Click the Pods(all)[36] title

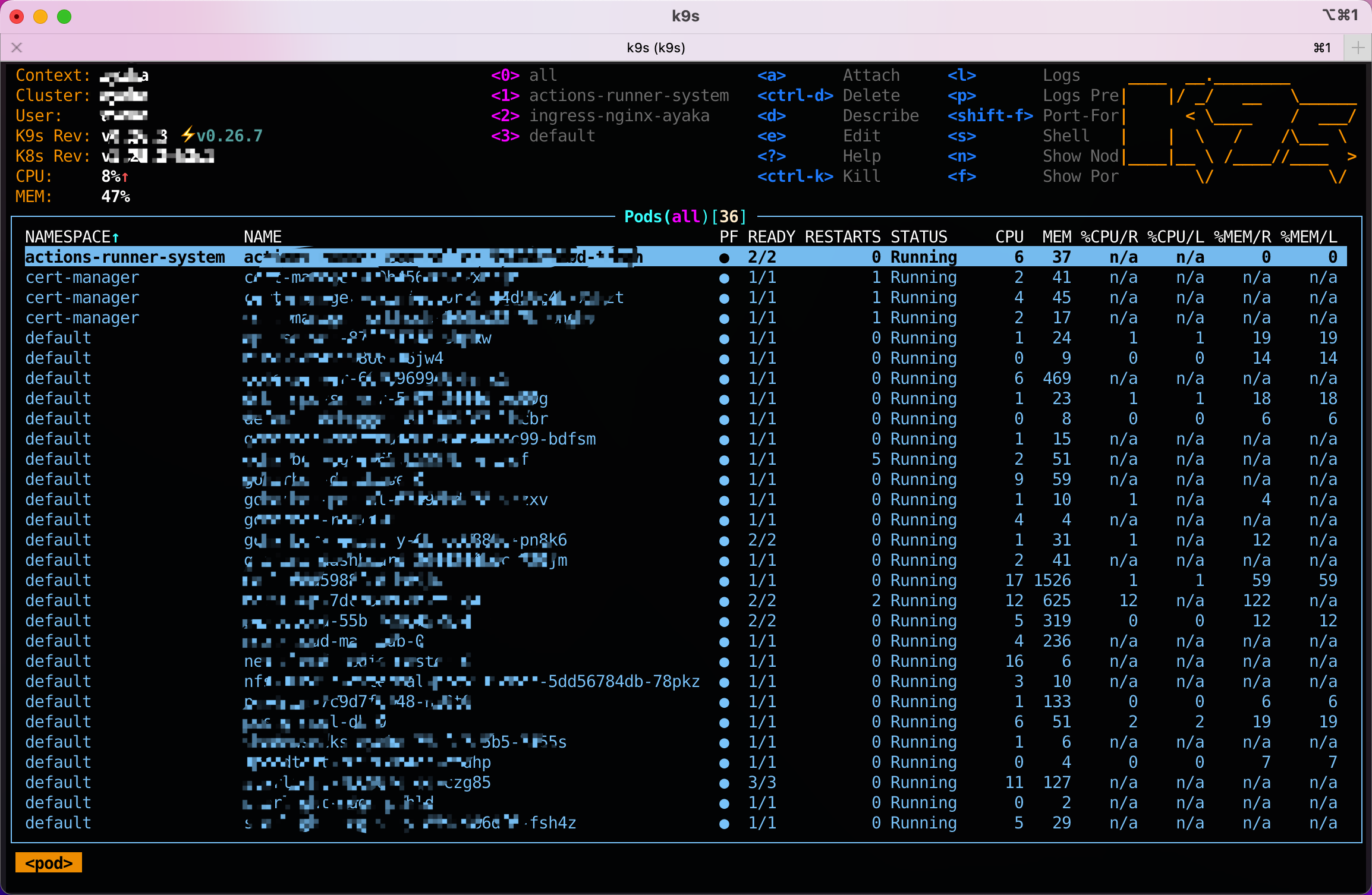coord(685,217)
